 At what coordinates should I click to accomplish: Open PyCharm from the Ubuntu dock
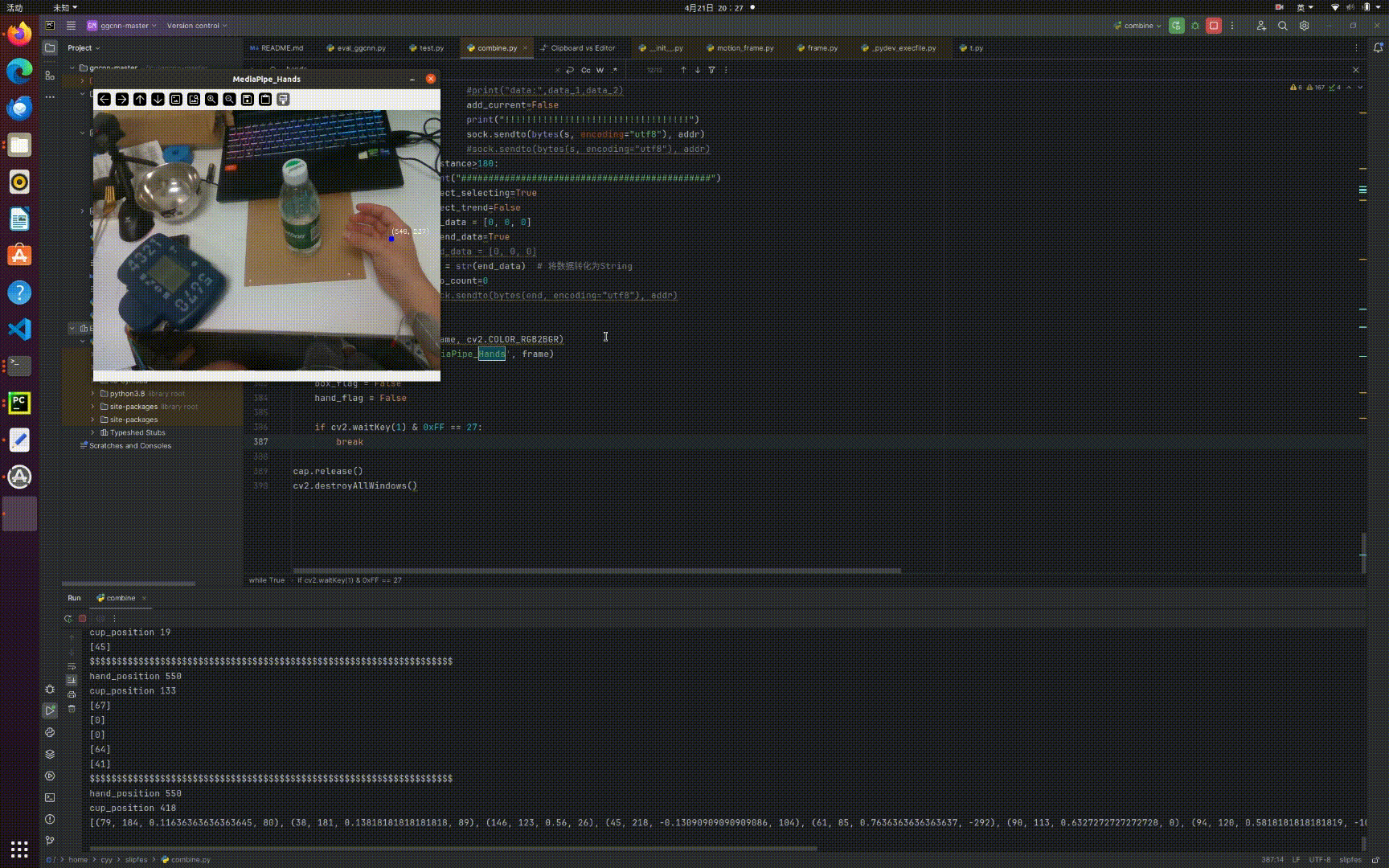[19, 403]
